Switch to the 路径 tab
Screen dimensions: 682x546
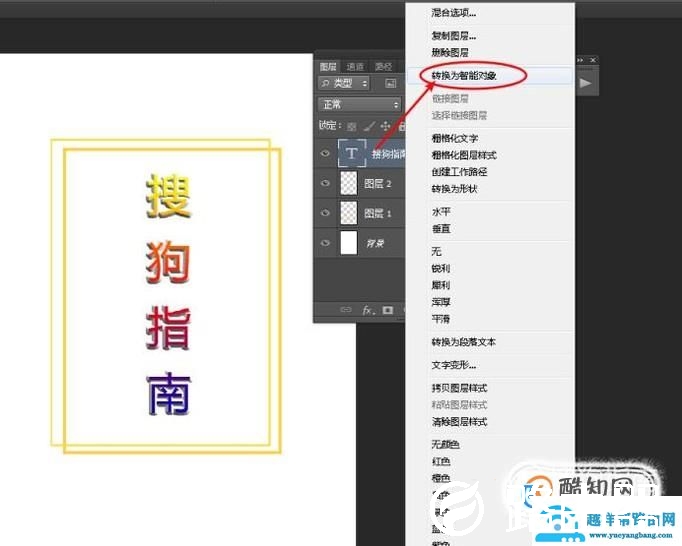coord(383,67)
